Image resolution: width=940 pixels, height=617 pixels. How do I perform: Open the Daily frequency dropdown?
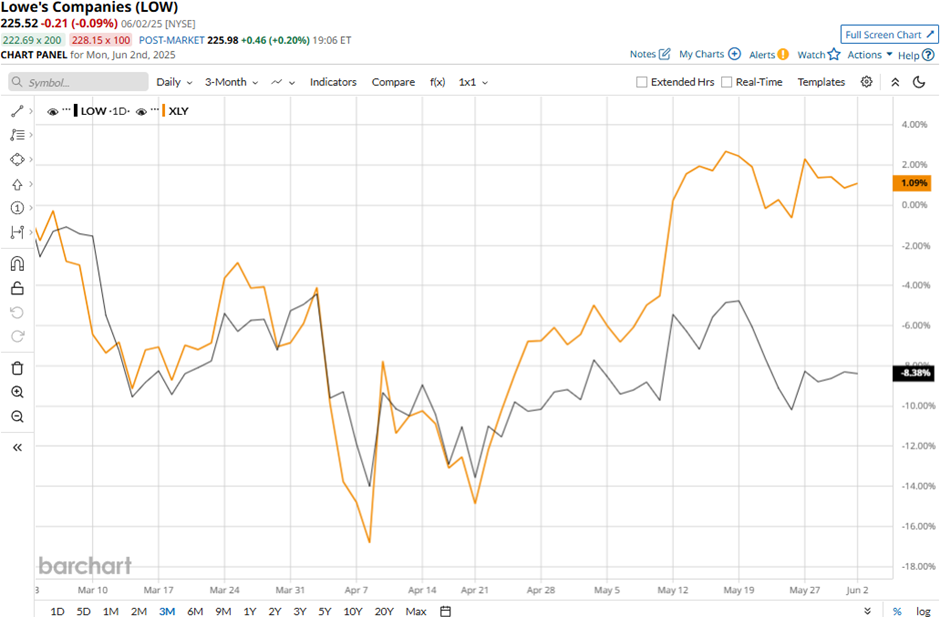[174, 82]
